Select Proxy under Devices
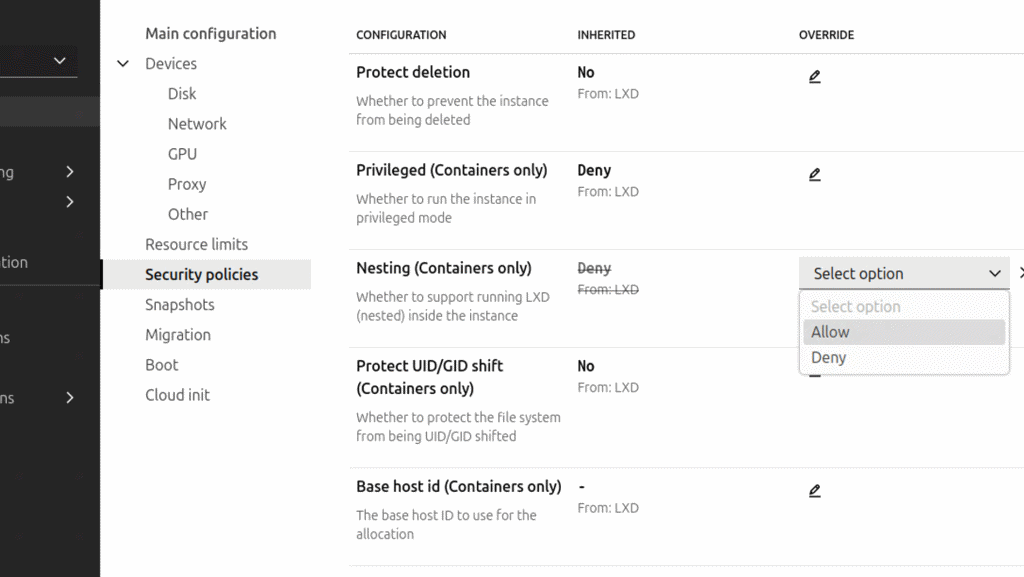1024x577 pixels. click(x=187, y=184)
